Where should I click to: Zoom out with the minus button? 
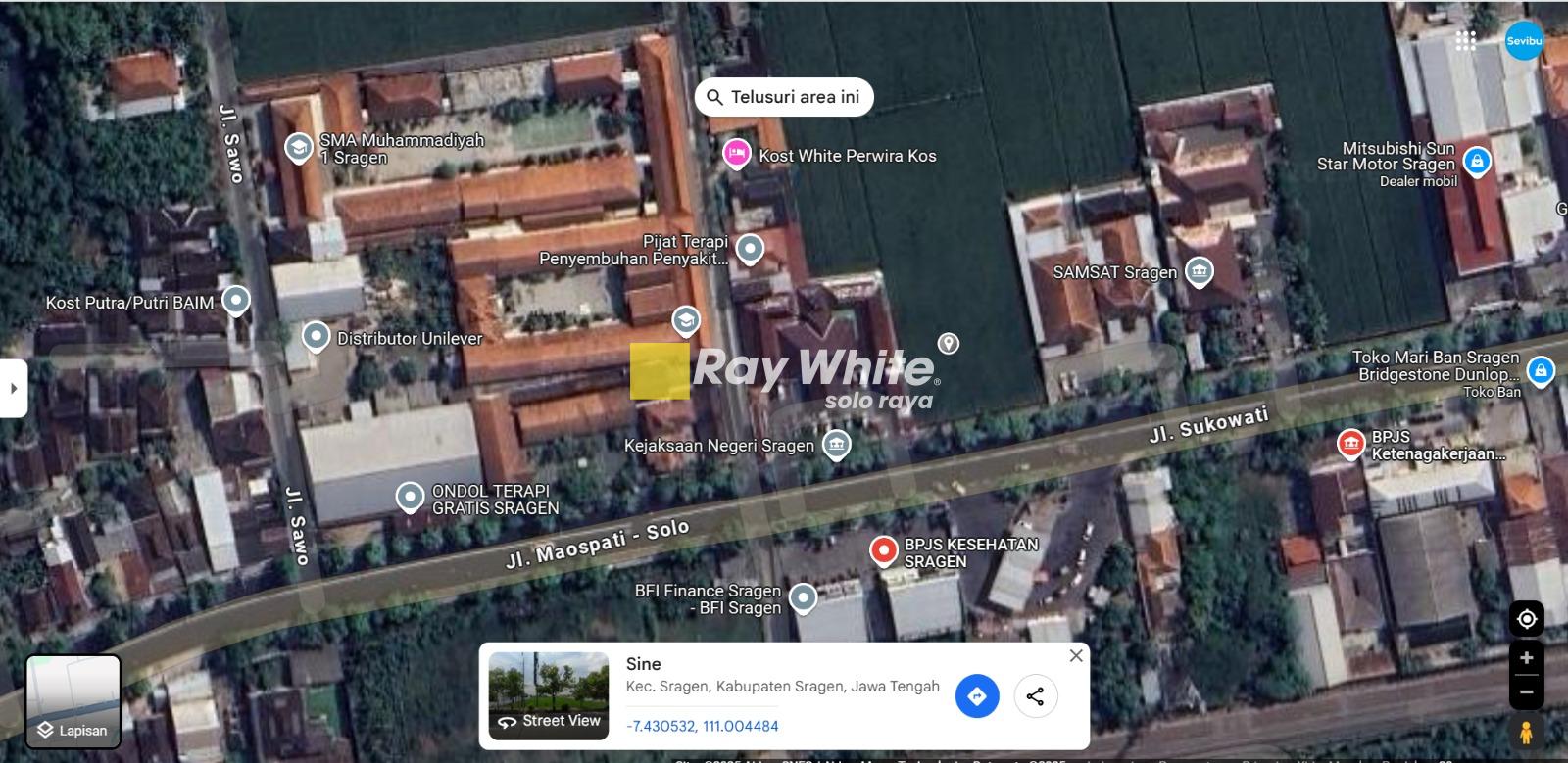(x=1526, y=692)
